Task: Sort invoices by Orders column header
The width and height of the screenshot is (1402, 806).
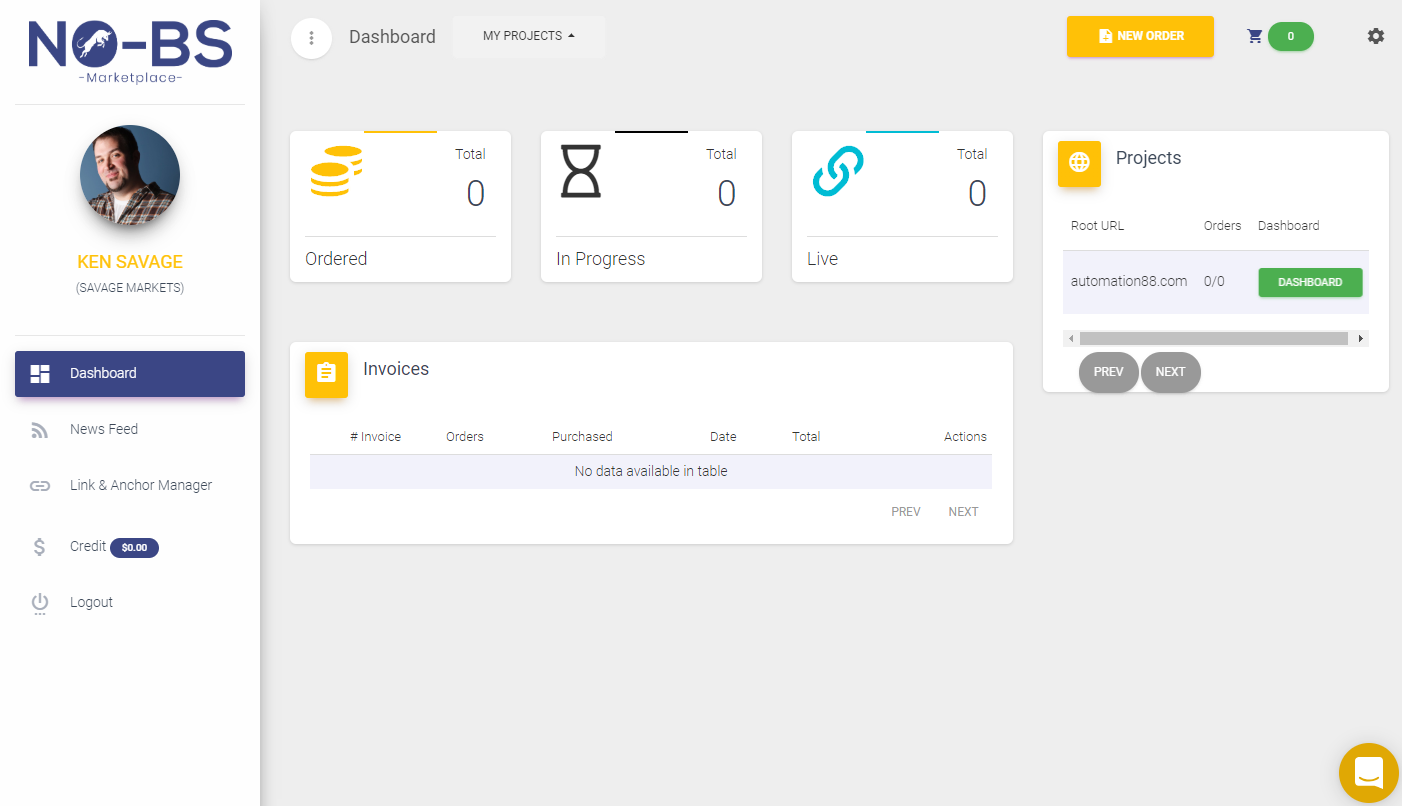Action: [465, 437]
